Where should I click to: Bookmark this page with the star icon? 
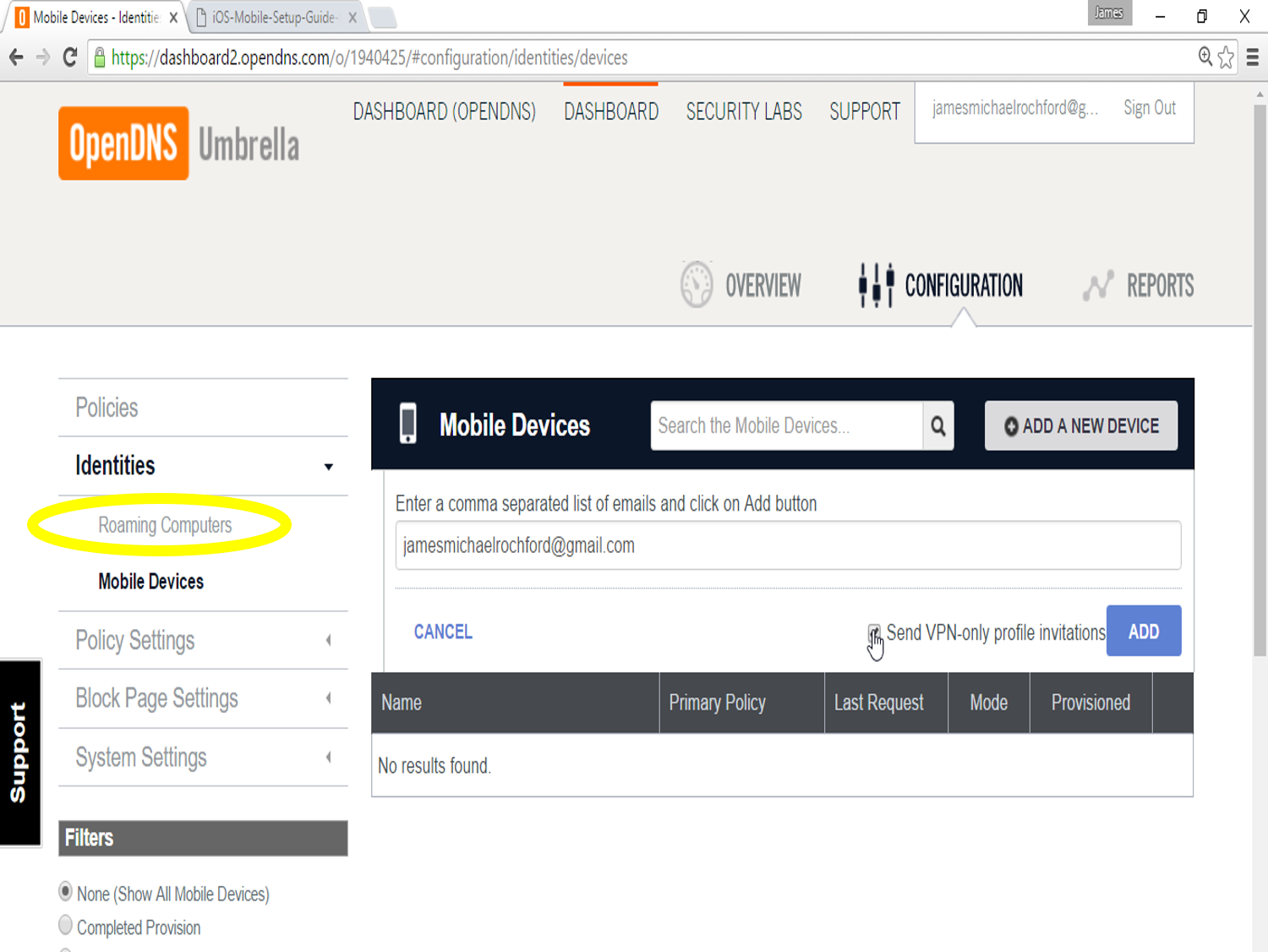point(1226,57)
